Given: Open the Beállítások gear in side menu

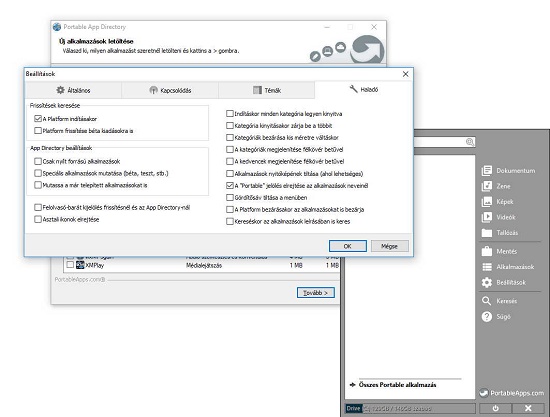Looking at the screenshot, I should point(487,282).
